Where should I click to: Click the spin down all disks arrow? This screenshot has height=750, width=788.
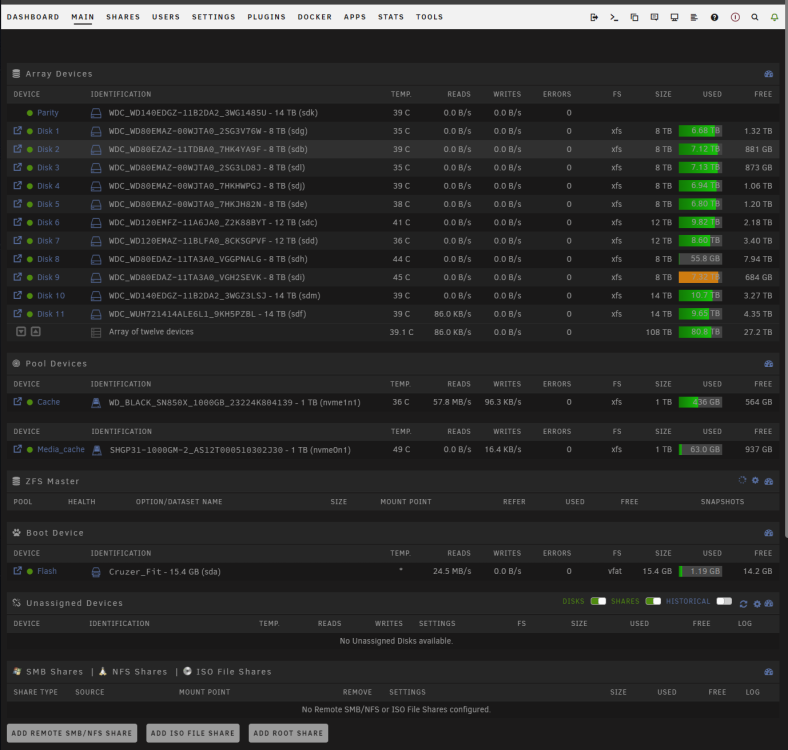pyautogui.click(x=21, y=331)
